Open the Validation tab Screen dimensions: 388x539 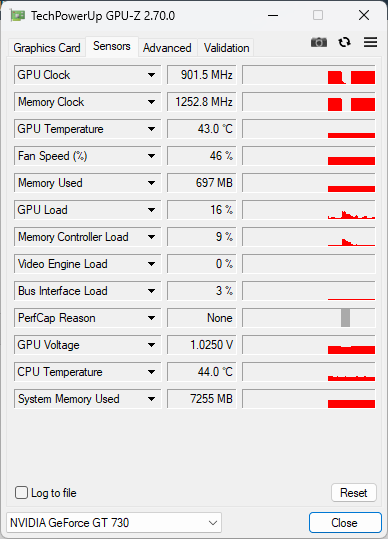point(226,48)
